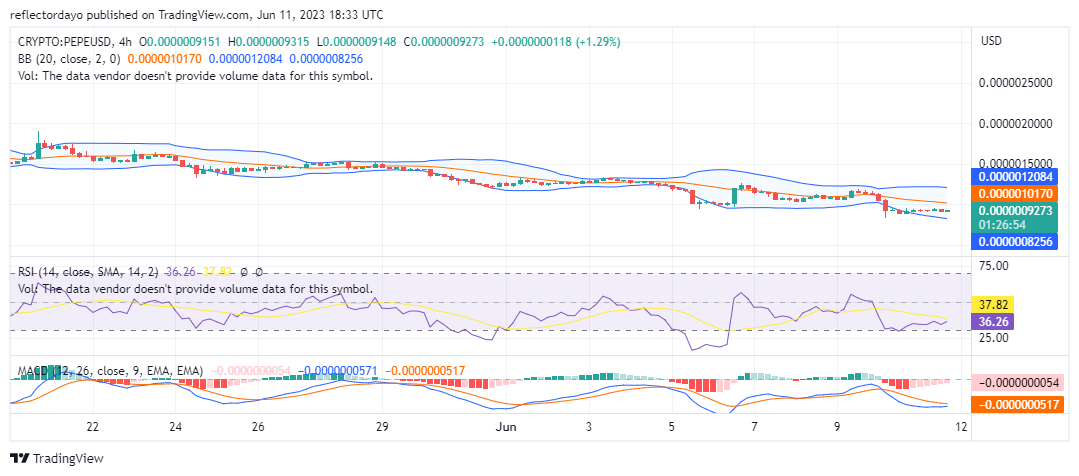Click the orange −0.0000000517 MACD axis tag

click(x=1017, y=405)
